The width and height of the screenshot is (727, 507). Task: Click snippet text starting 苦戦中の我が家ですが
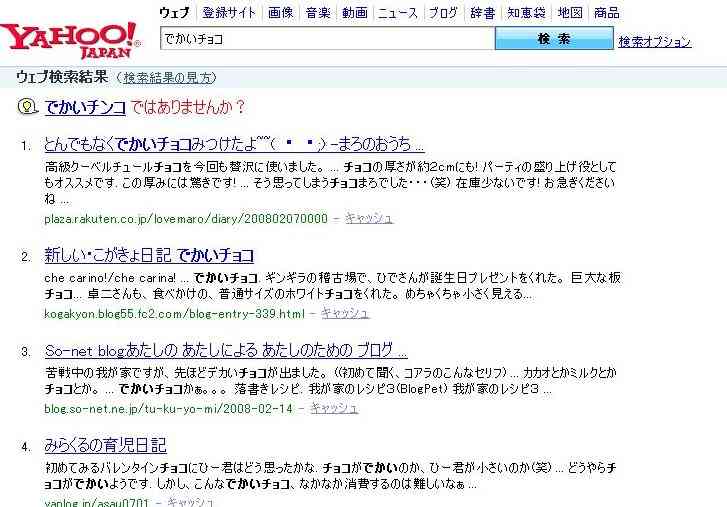(331, 380)
